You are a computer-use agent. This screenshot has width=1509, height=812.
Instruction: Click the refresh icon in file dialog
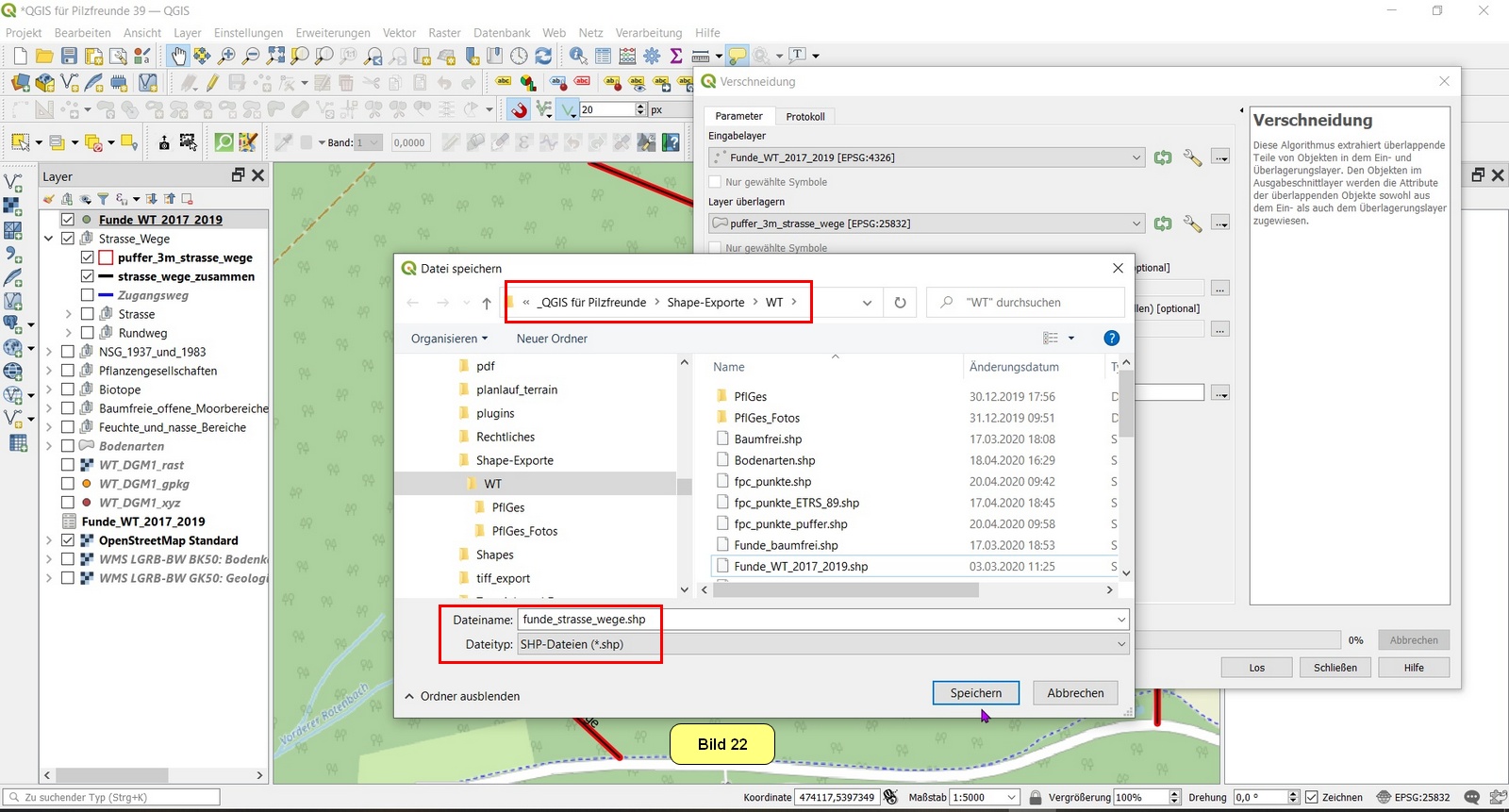click(x=900, y=303)
